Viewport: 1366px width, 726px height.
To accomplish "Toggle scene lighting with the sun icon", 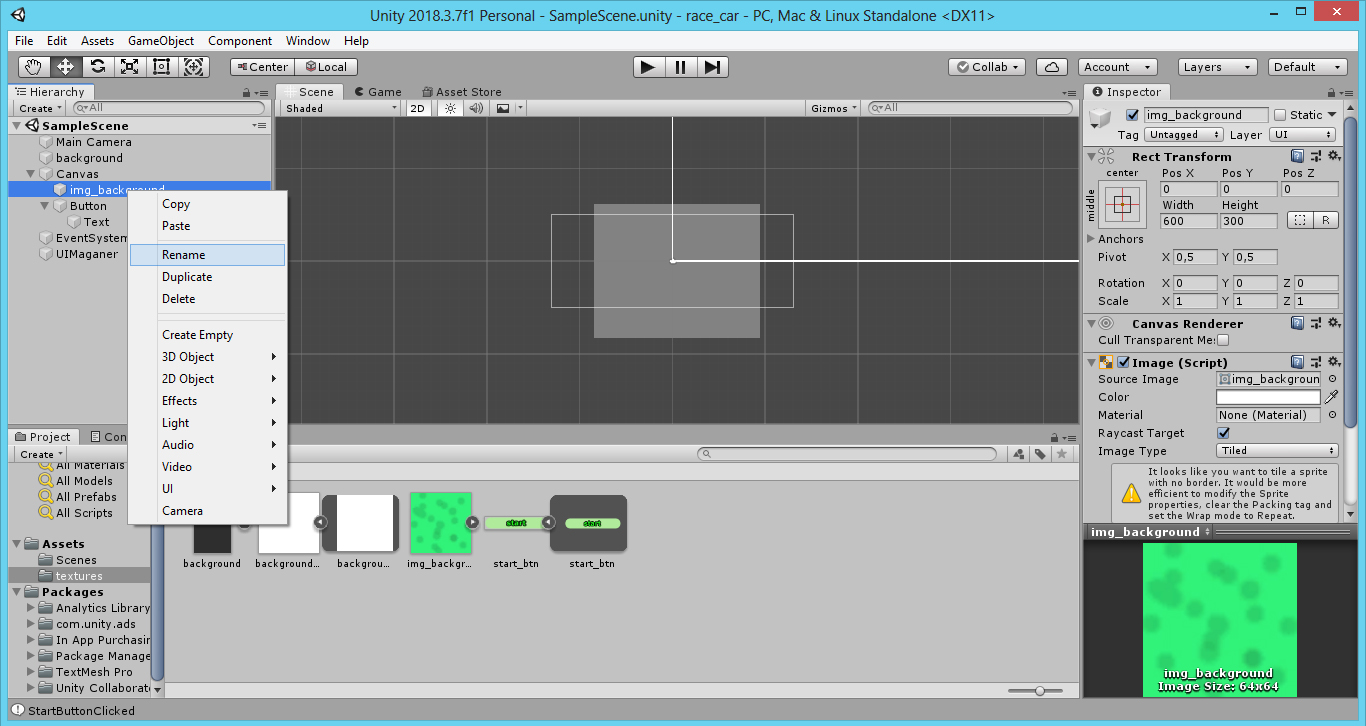I will 450,108.
